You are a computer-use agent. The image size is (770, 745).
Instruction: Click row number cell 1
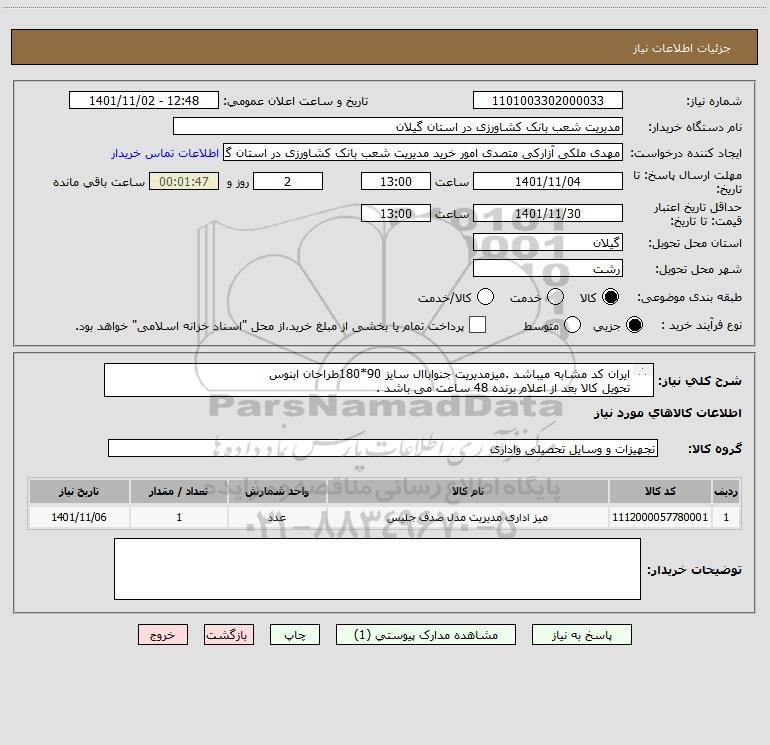(726, 517)
